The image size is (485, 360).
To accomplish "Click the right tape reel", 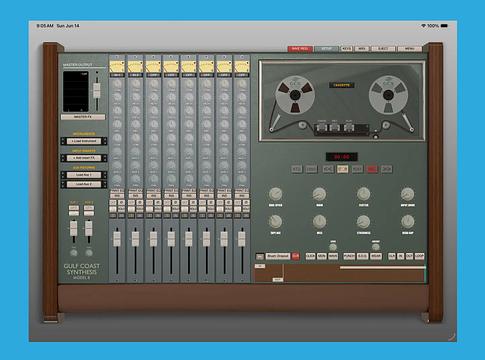I will (388, 95).
